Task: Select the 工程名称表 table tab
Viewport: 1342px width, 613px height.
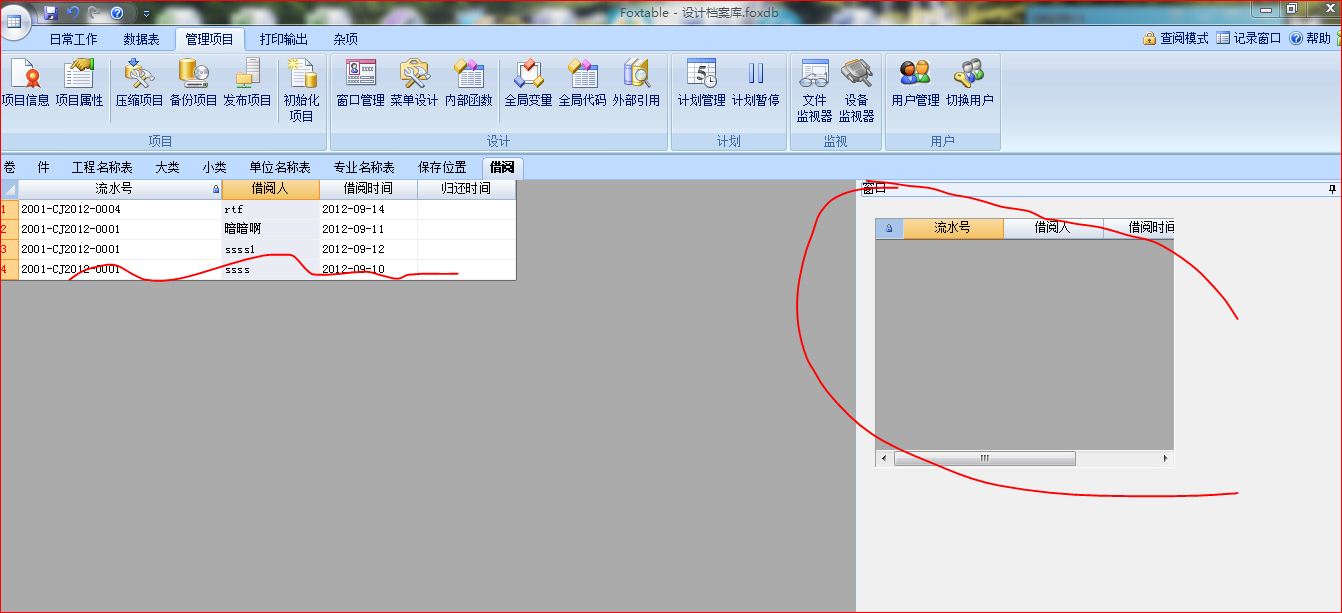Action: 102,167
